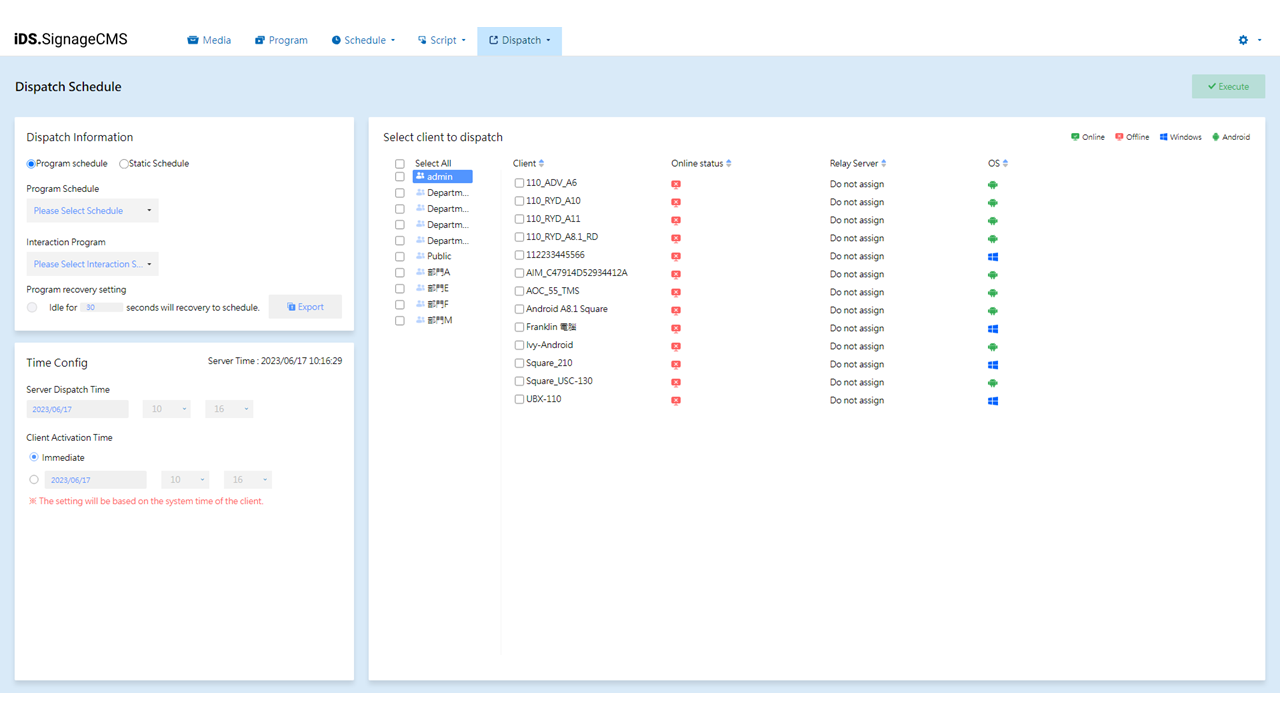1280x720 pixels.
Task: Click the Export button
Action: pyautogui.click(x=305, y=307)
